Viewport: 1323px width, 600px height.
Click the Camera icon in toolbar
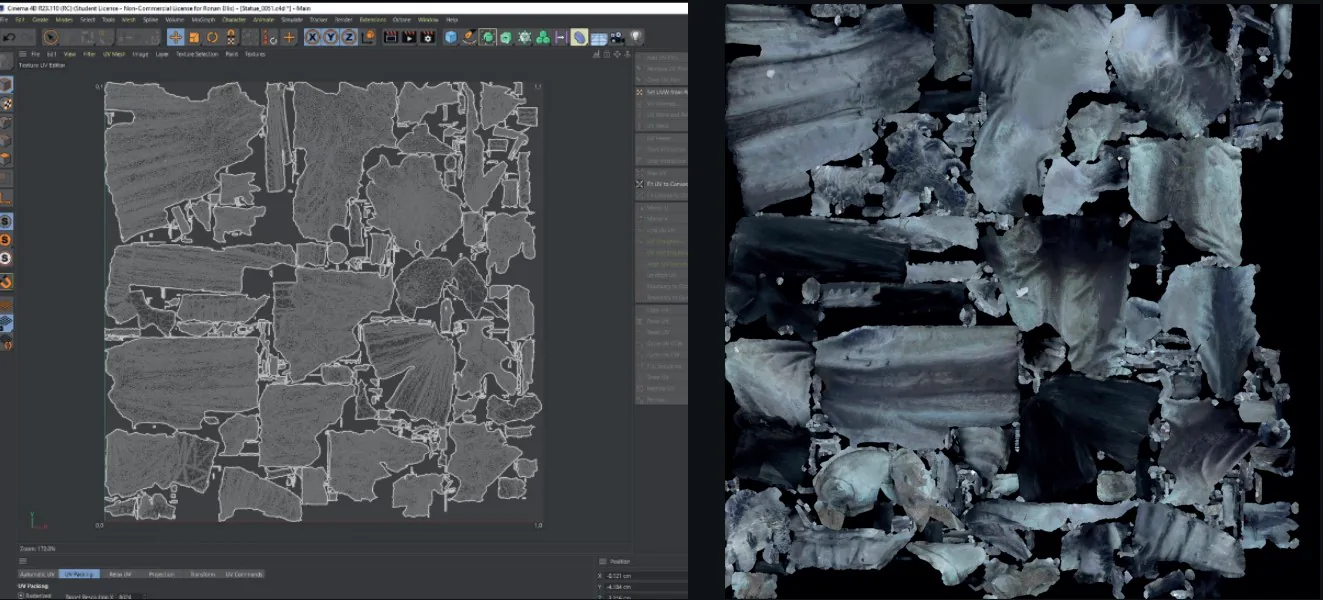tap(617, 37)
